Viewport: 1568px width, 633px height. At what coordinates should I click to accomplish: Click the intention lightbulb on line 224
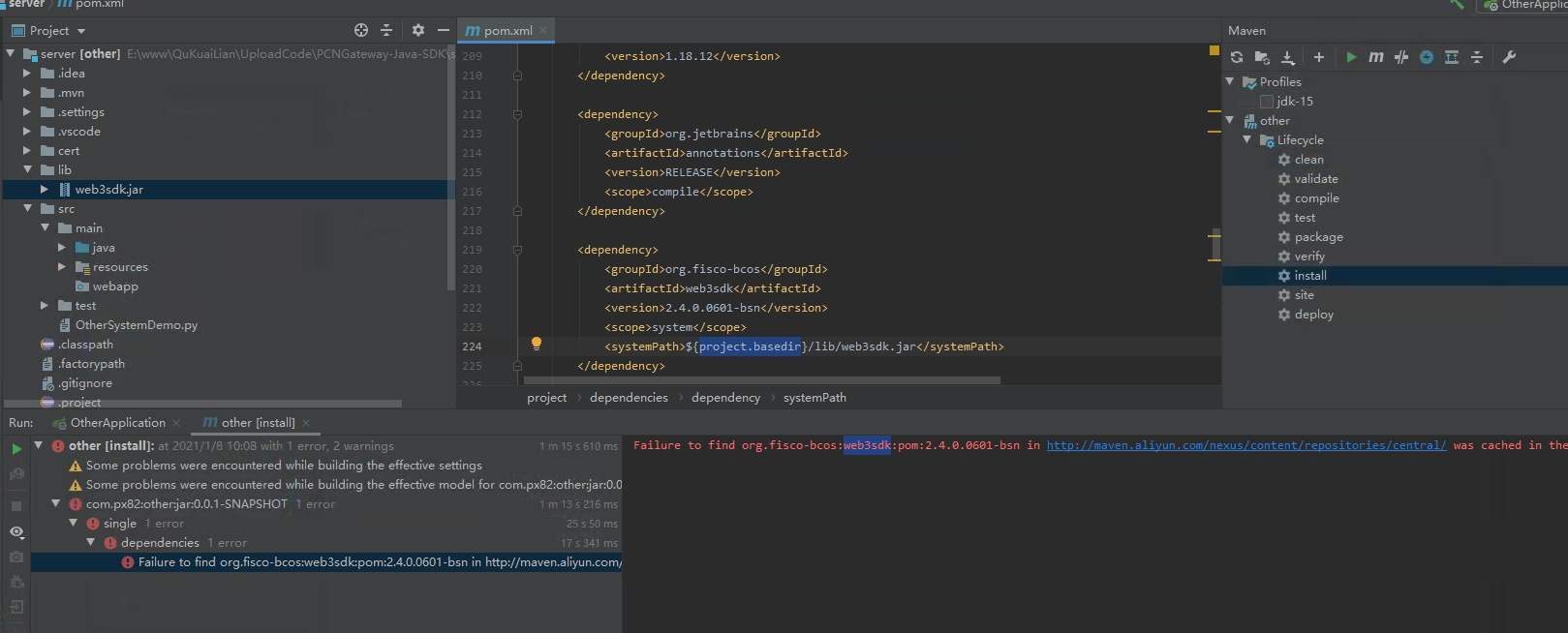[x=537, y=344]
